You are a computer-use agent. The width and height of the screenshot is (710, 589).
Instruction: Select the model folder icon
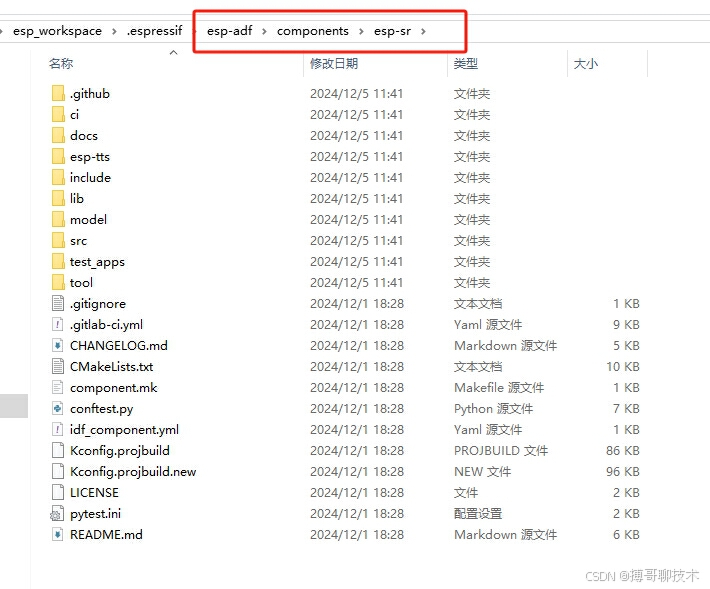coord(58,220)
